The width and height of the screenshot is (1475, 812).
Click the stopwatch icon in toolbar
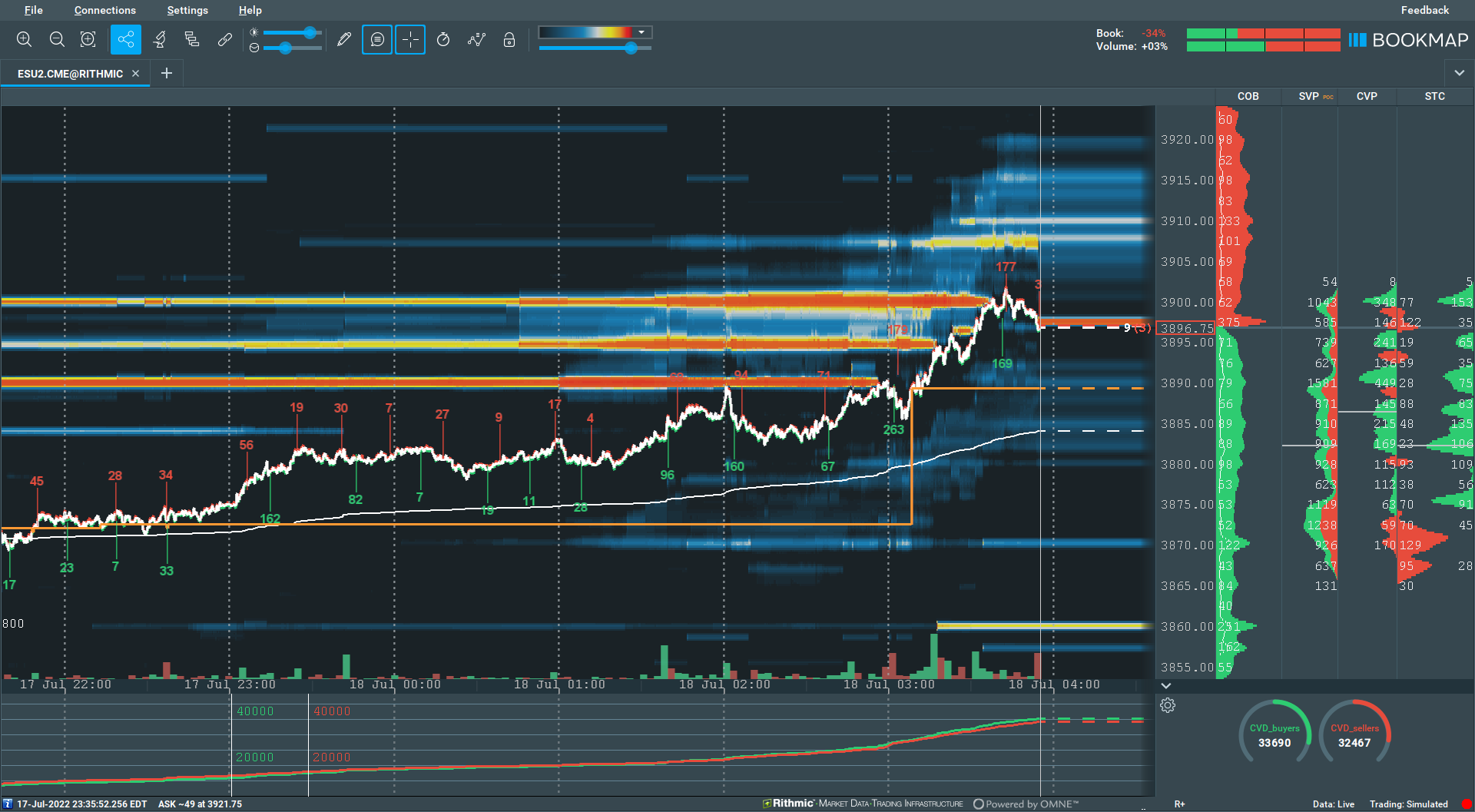click(443, 39)
